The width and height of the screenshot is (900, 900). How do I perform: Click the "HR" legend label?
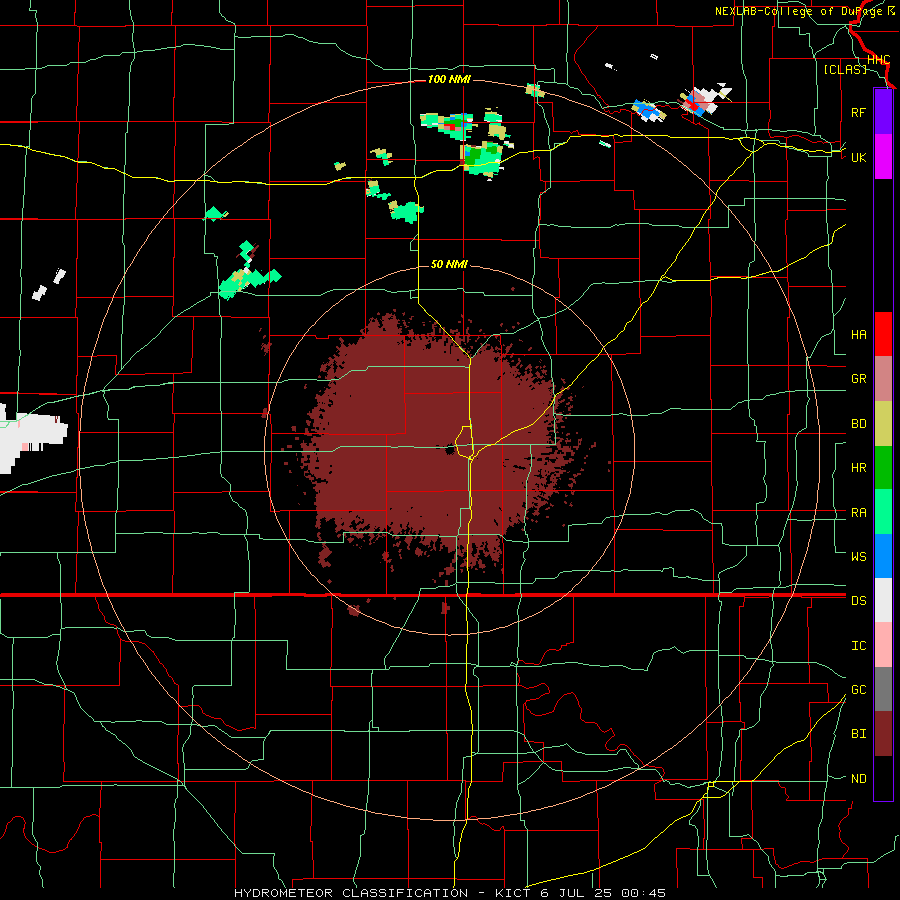coord(858,468)
